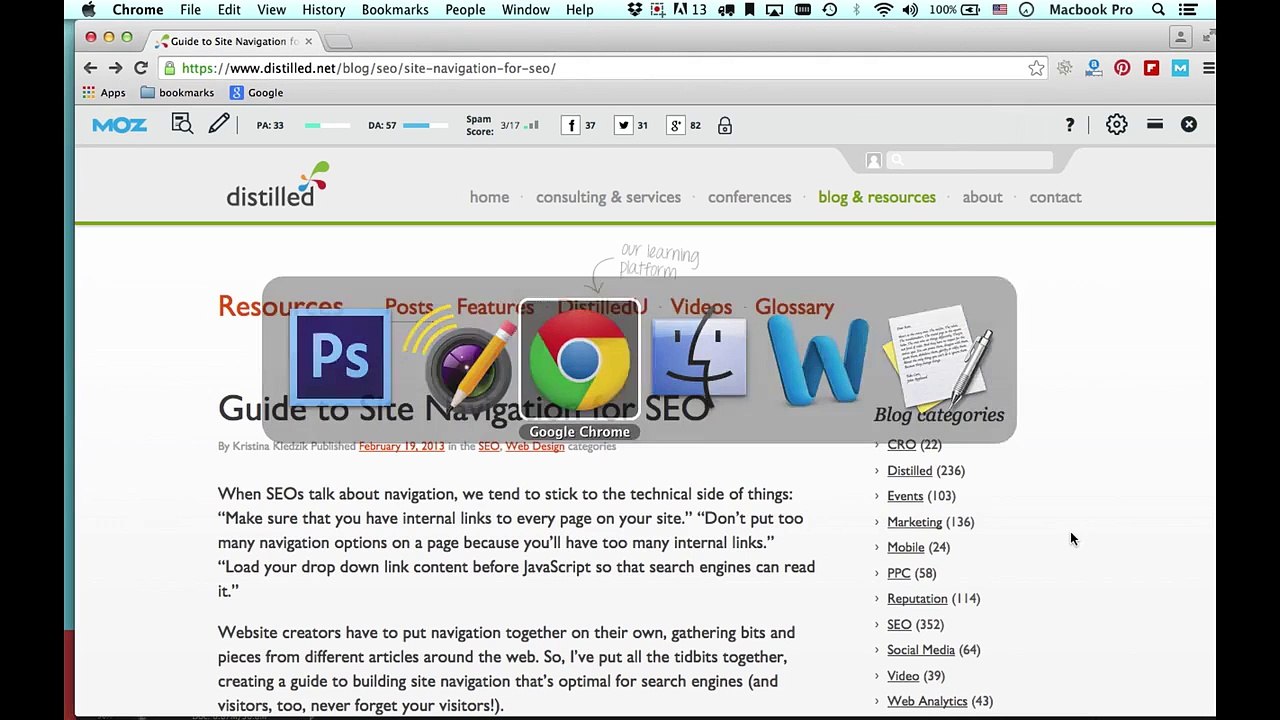Select Guide to Site Navigation tab
Viewport: 1280px width, 720px height.
click(234, 41)
